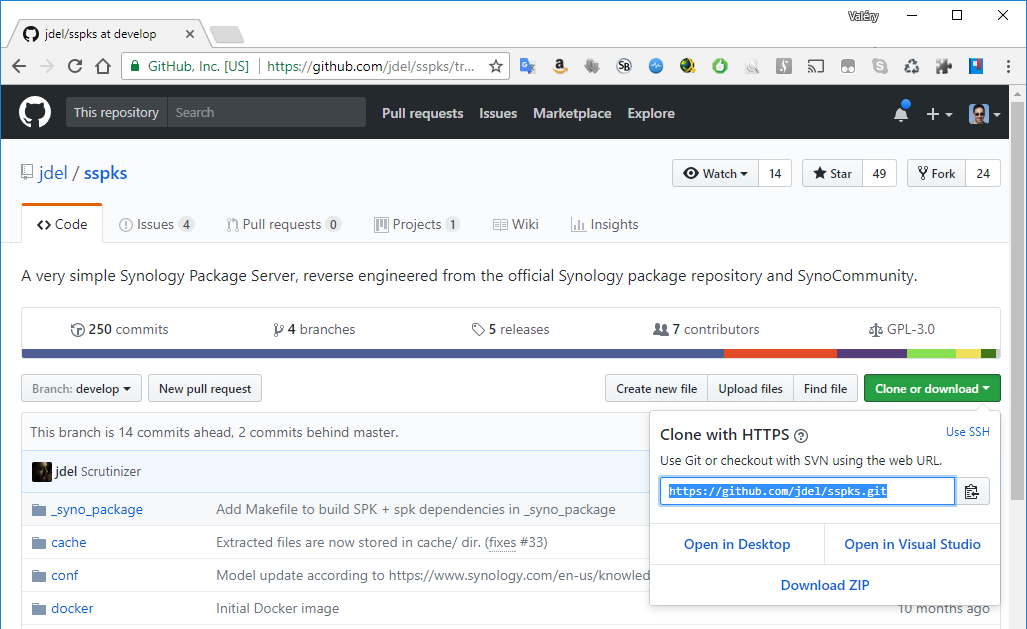Click the jdel commit author avatar
Screen dimensions: 1027x629
[x=42, y=472]
